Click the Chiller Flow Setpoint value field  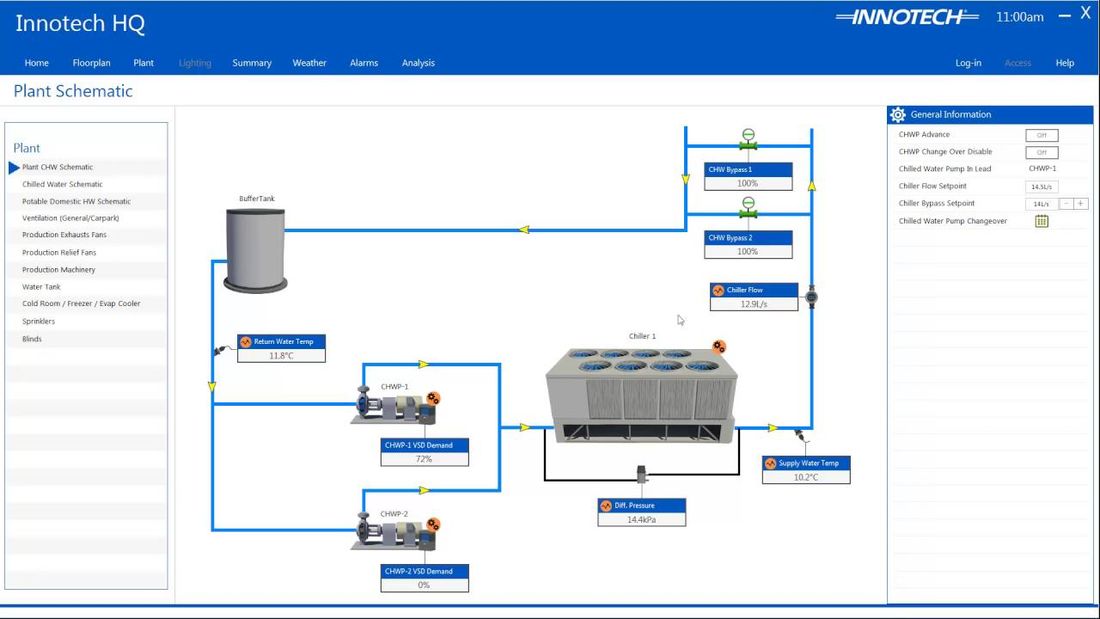(1042, 187)
